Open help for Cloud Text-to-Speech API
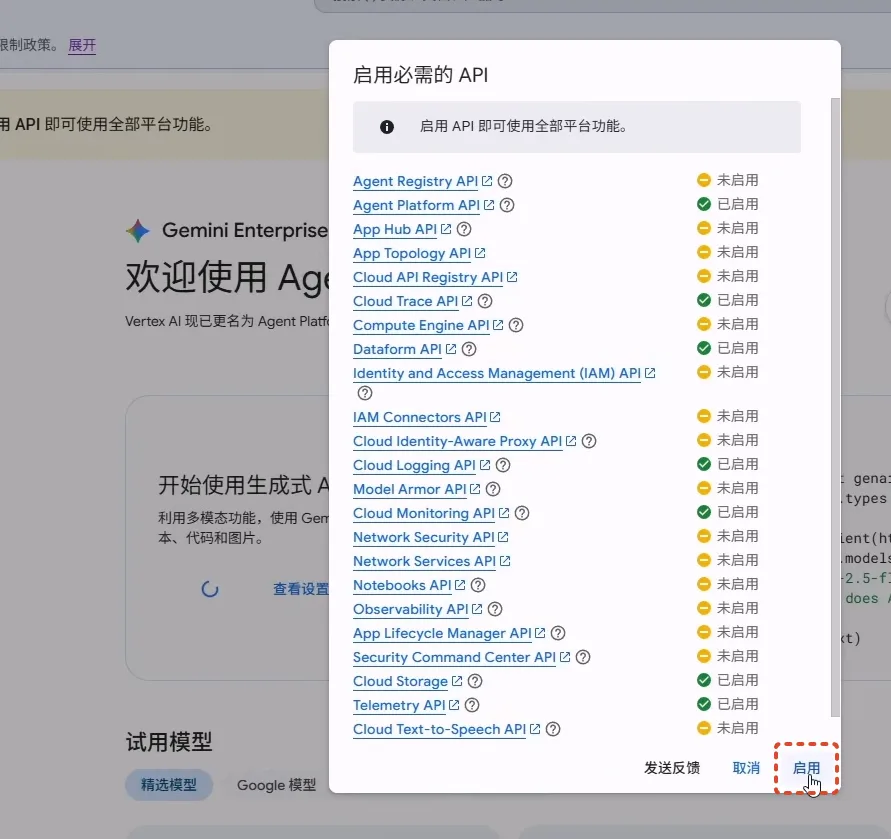 click(553, 729)
